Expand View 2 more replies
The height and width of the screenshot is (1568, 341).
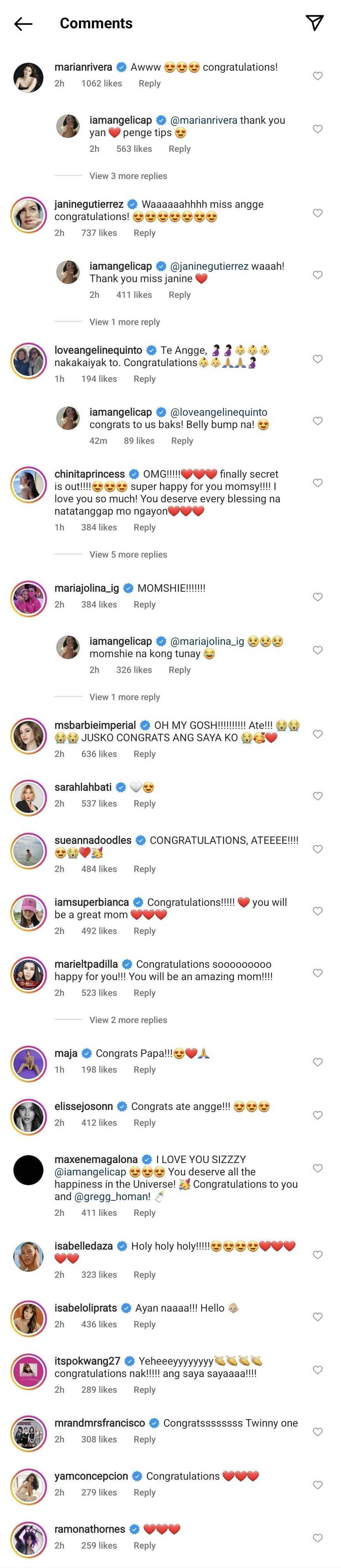click(128, 1020)
